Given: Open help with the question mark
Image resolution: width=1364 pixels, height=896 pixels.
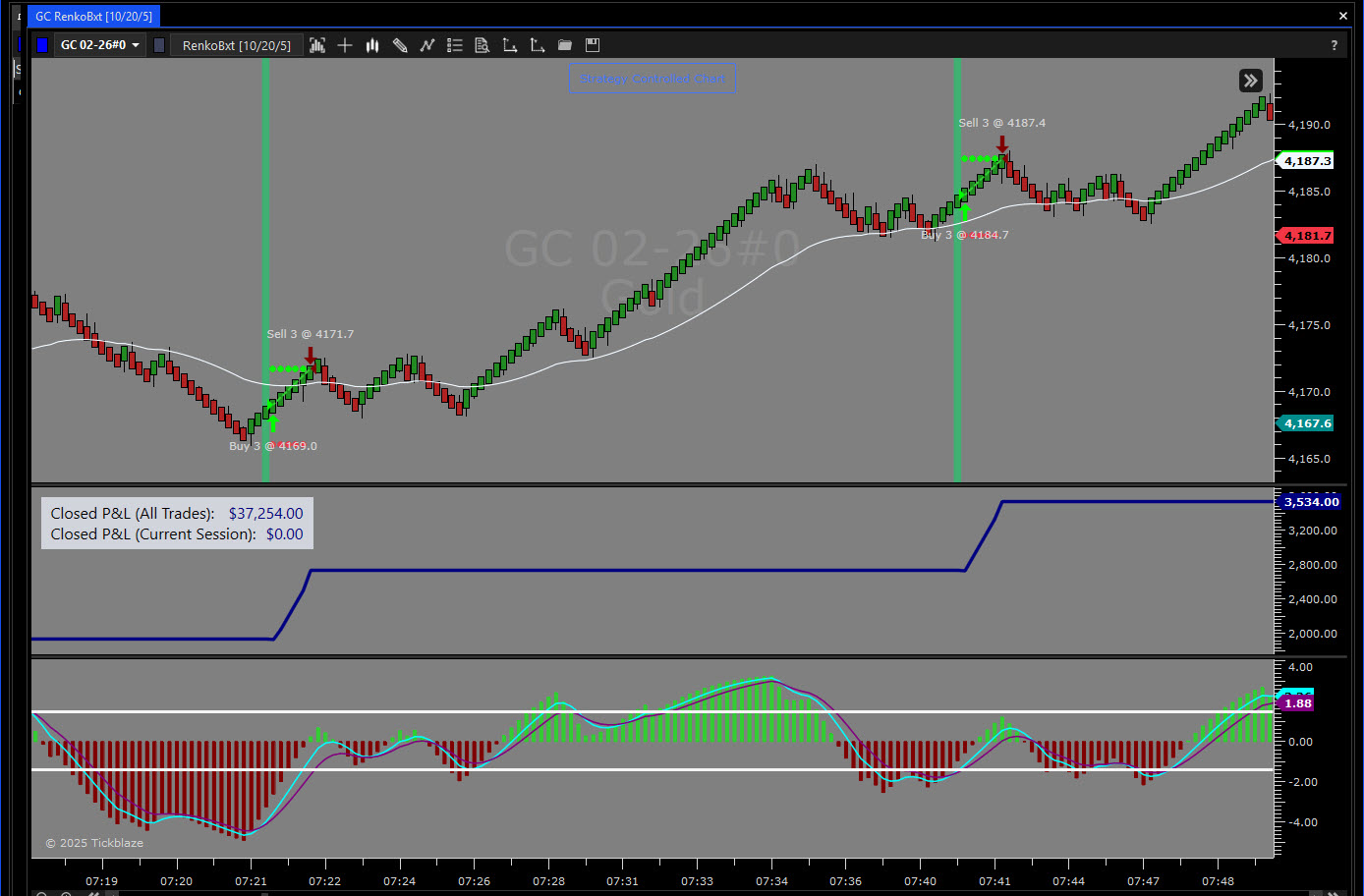Looking at the screenshot, I should (1334, 45).
